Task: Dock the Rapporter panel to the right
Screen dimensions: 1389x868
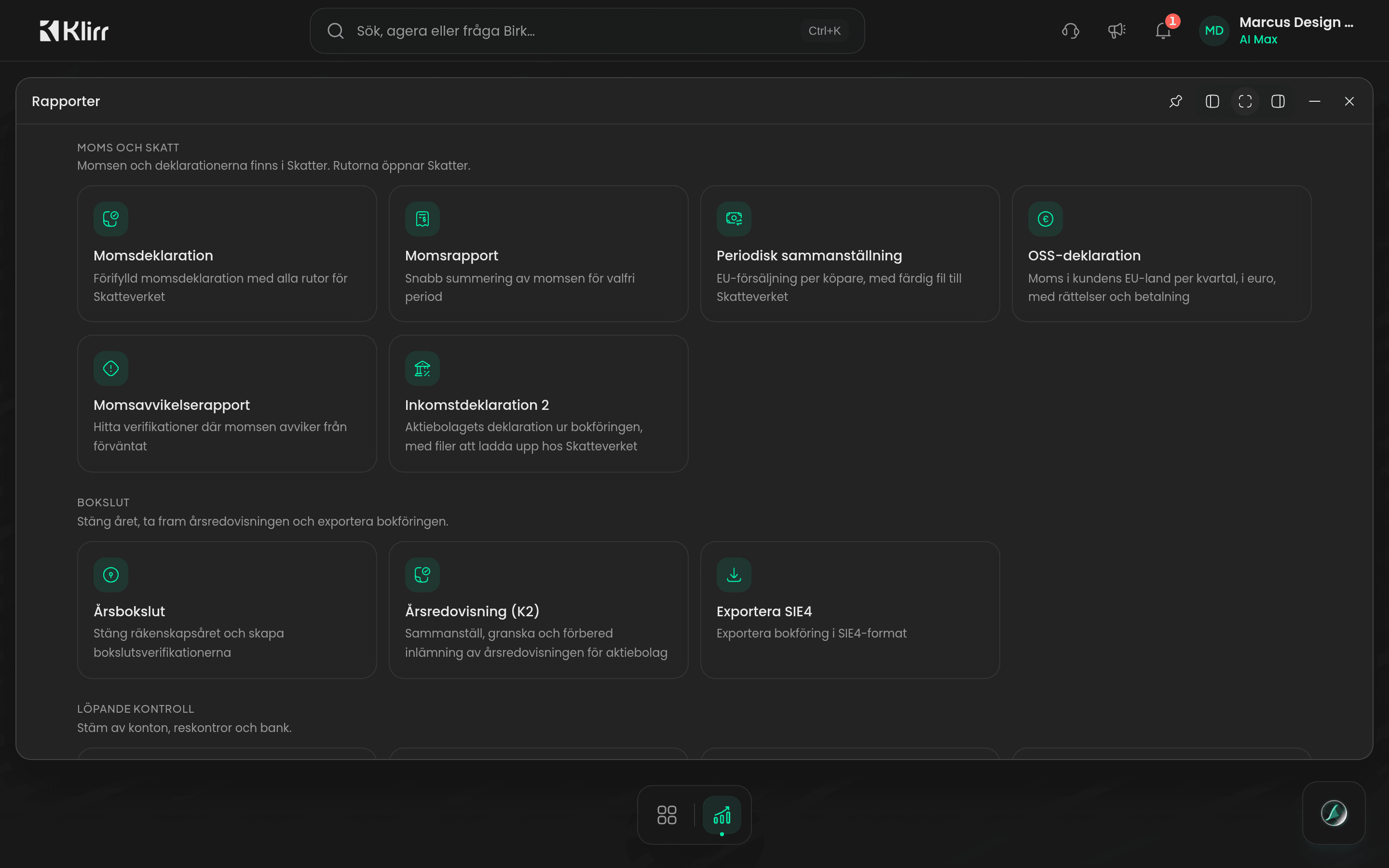Action: click(1278, 102)
